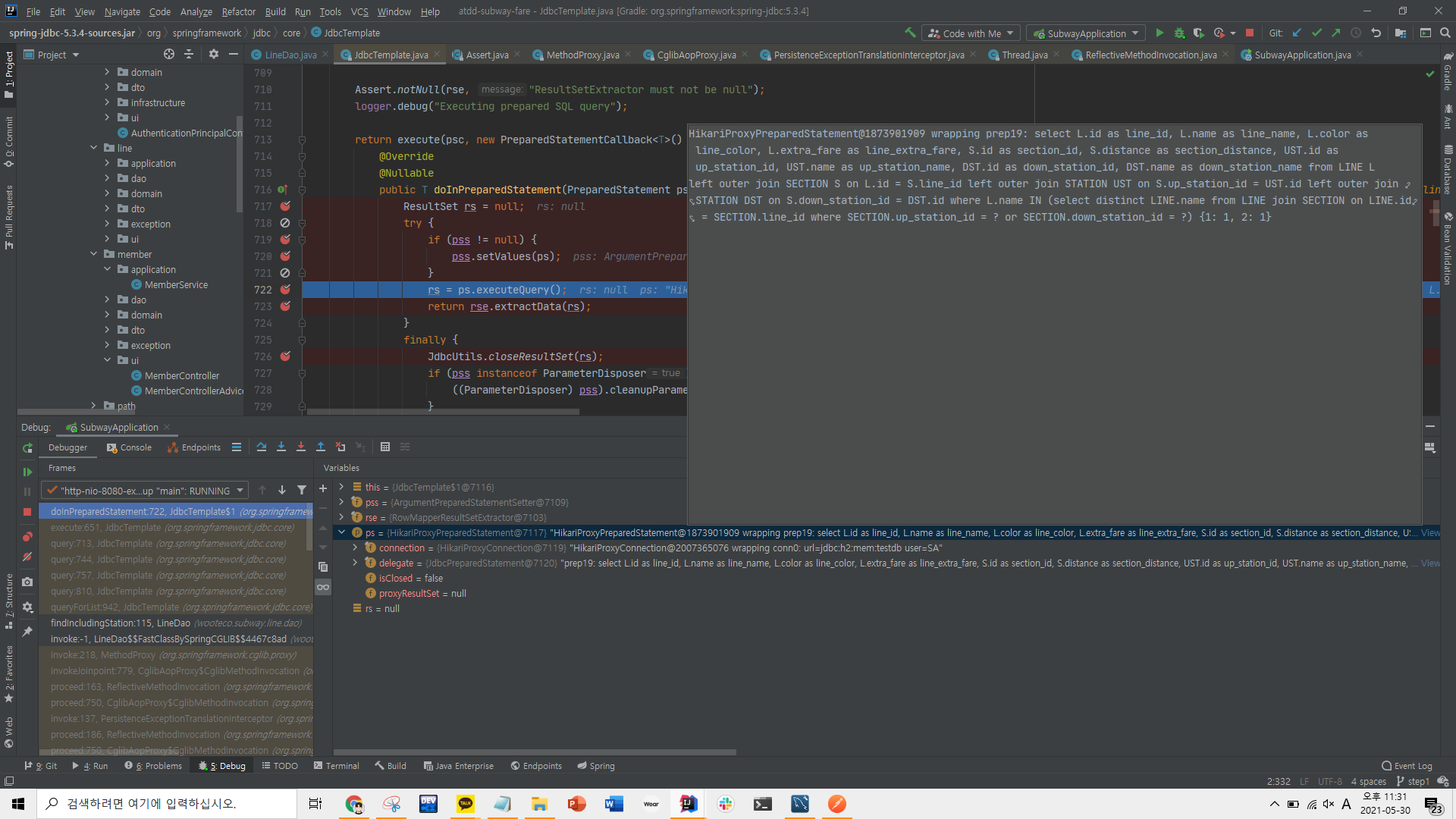The image size is (1456, 819).
Task: Stop the running SubwayApplication
Action: point(27,512)
